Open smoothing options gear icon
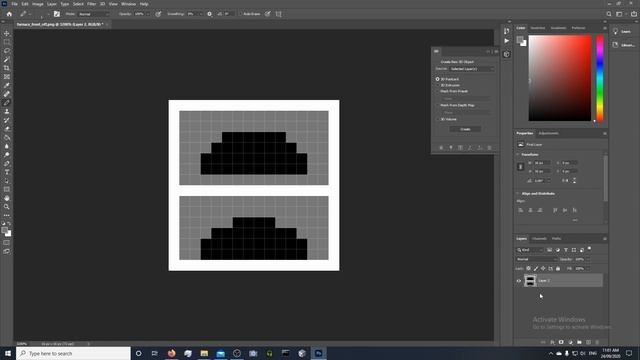 tap(209, 14)
